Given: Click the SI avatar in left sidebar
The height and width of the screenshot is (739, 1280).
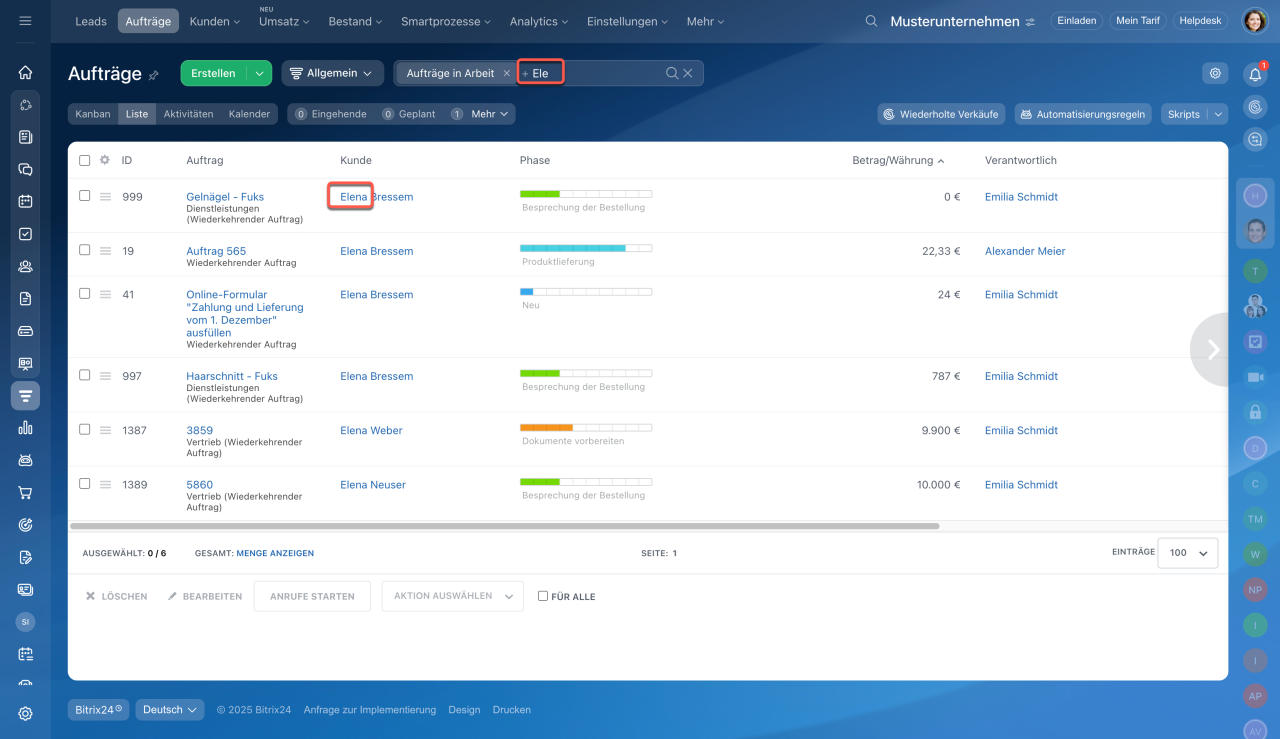Looking at the screenshot, I should (x=25, y=622).
